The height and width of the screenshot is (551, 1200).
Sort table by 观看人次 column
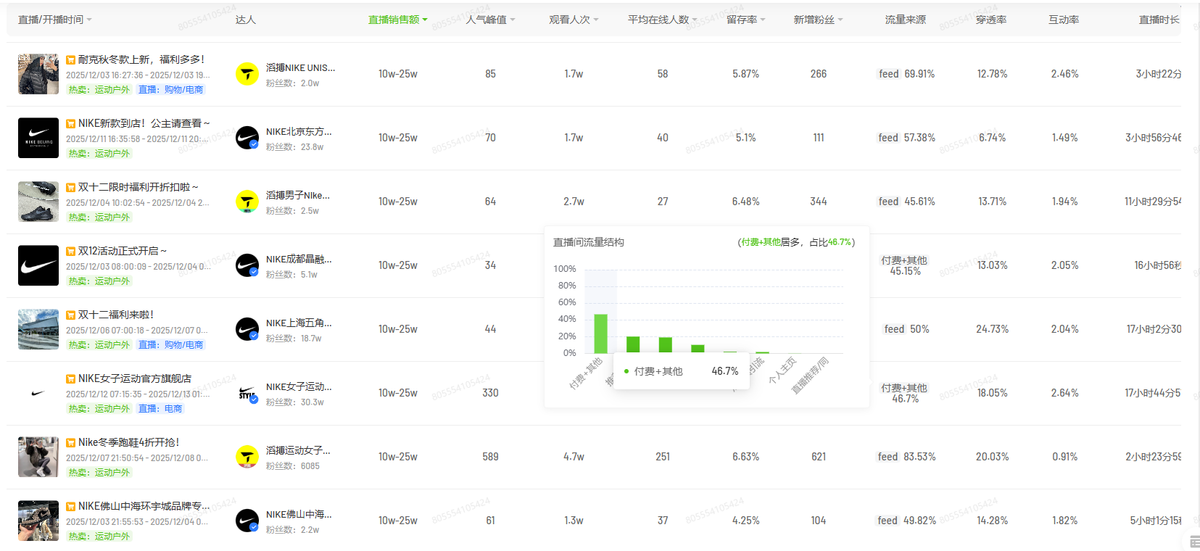point(575,20)
